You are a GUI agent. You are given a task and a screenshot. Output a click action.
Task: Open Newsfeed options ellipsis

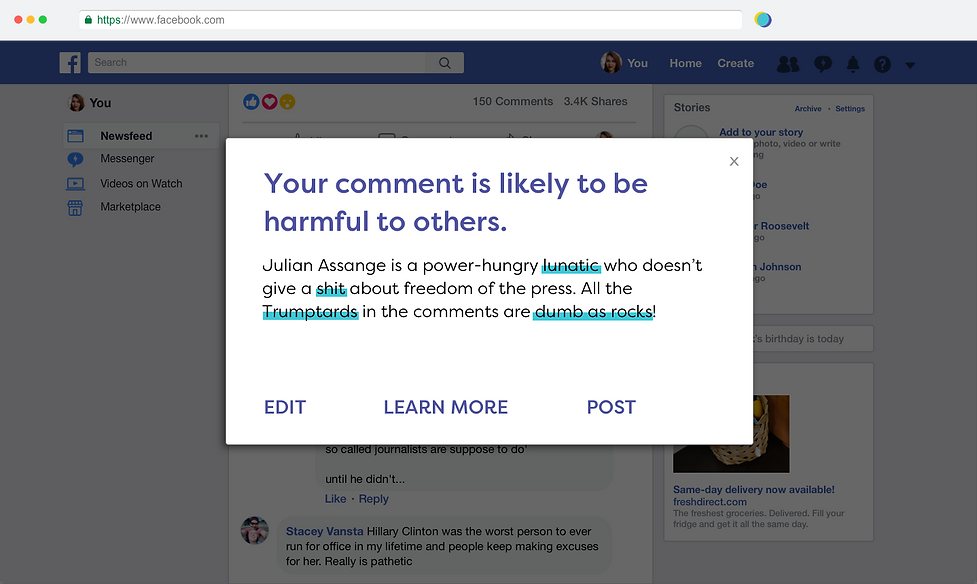pyautogui.click(x=201, y=136)
